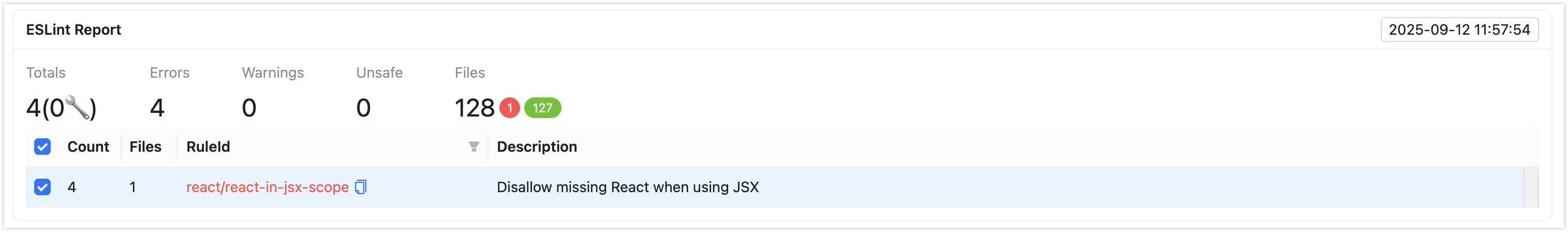Click the total files number 128
Screen dimensions: 1568x232
coord(474,108)
